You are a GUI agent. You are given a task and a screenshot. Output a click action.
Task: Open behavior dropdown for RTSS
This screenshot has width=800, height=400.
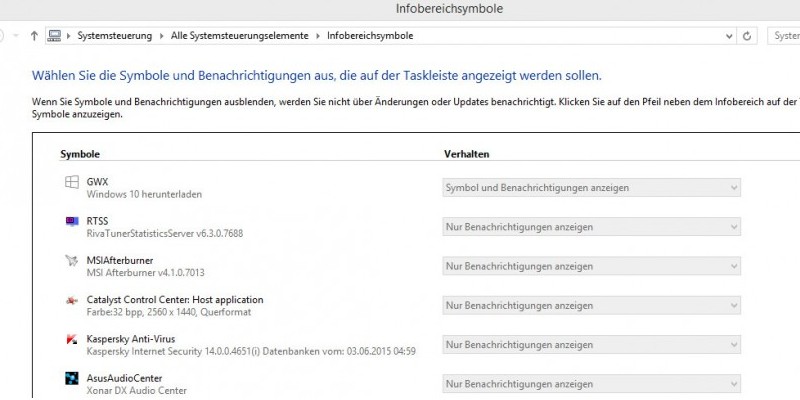pyautogui.click(x=591, y=227)
